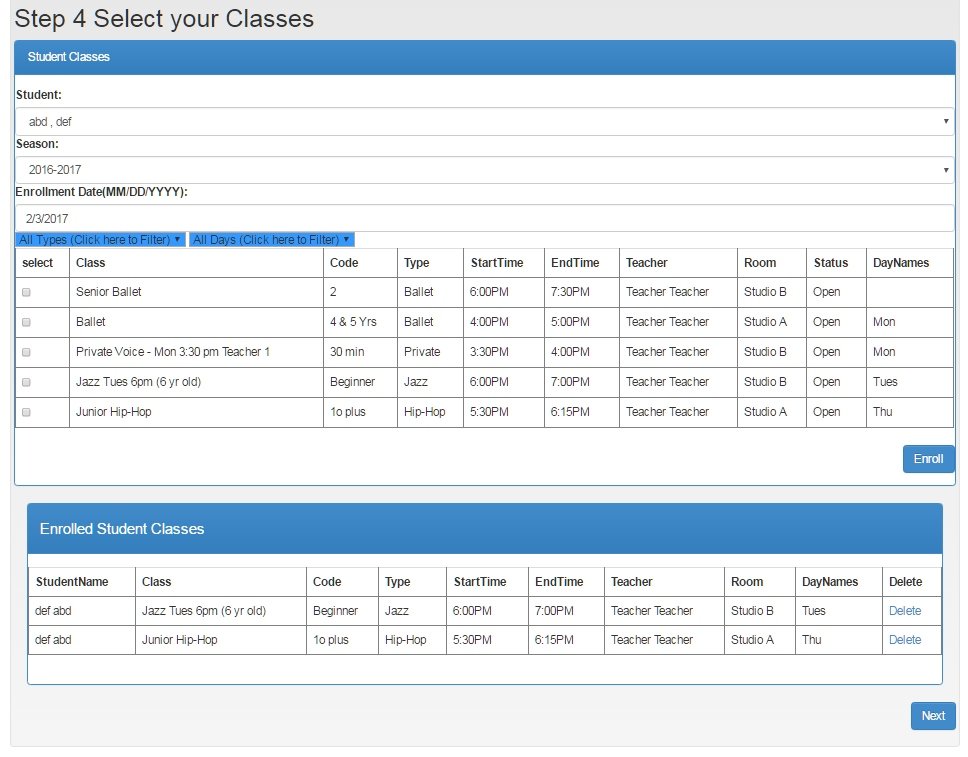Click the Senior Ballet class name
The height and width of the screenshot is (757, 968).
click(109, 292)
